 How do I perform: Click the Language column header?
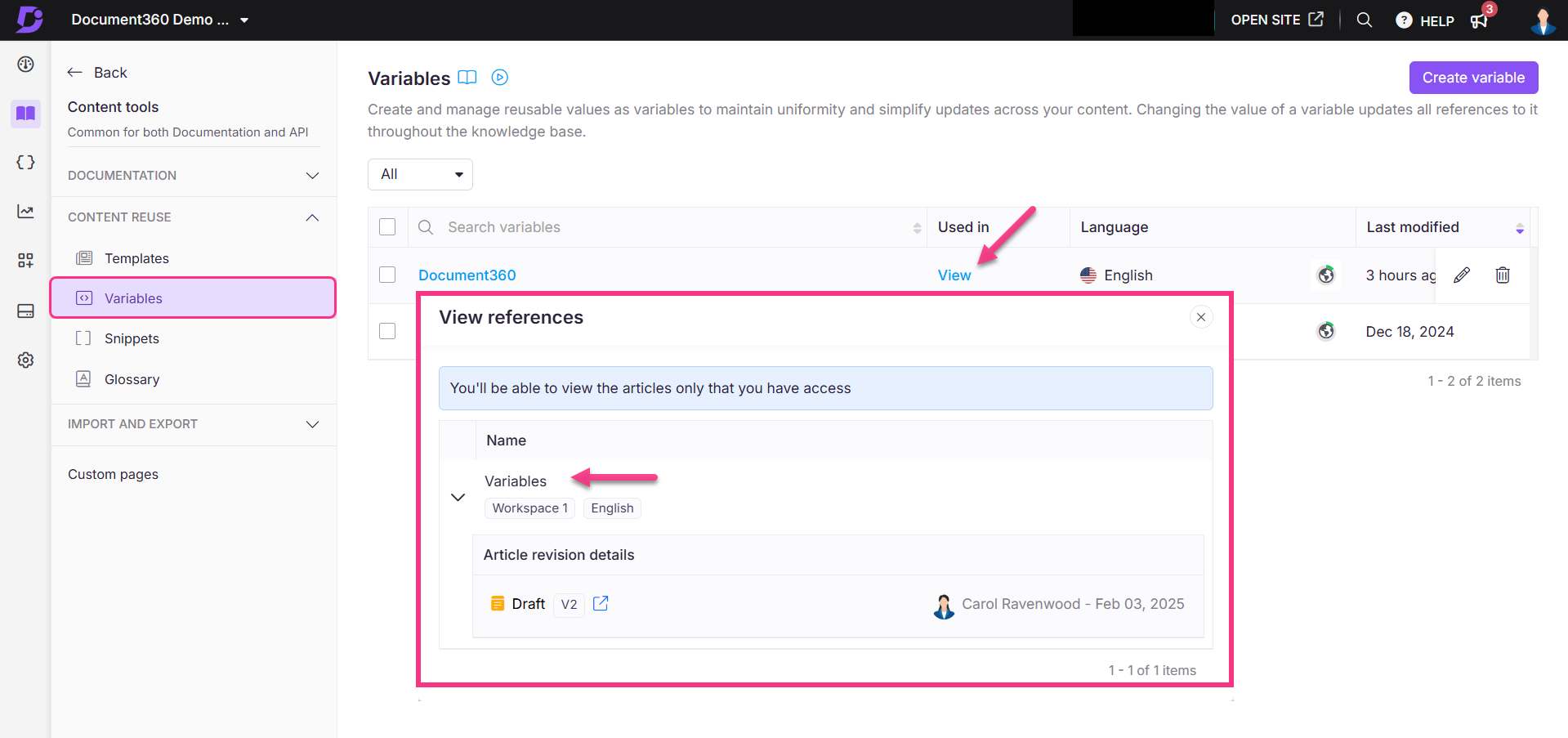coord(1115,227)
